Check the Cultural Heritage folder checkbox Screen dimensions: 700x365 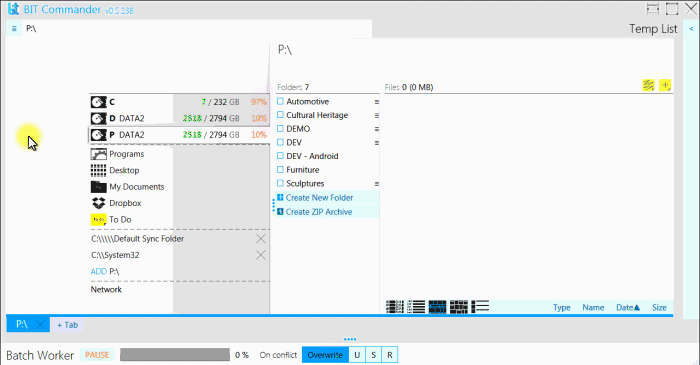pyautogui.click(x=280, y=115)
